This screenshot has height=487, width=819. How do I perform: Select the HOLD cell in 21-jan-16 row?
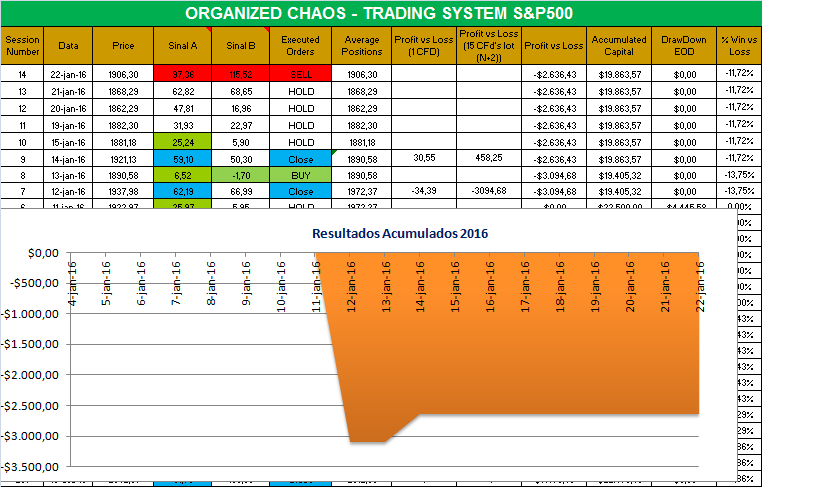(x=300, y=91)
